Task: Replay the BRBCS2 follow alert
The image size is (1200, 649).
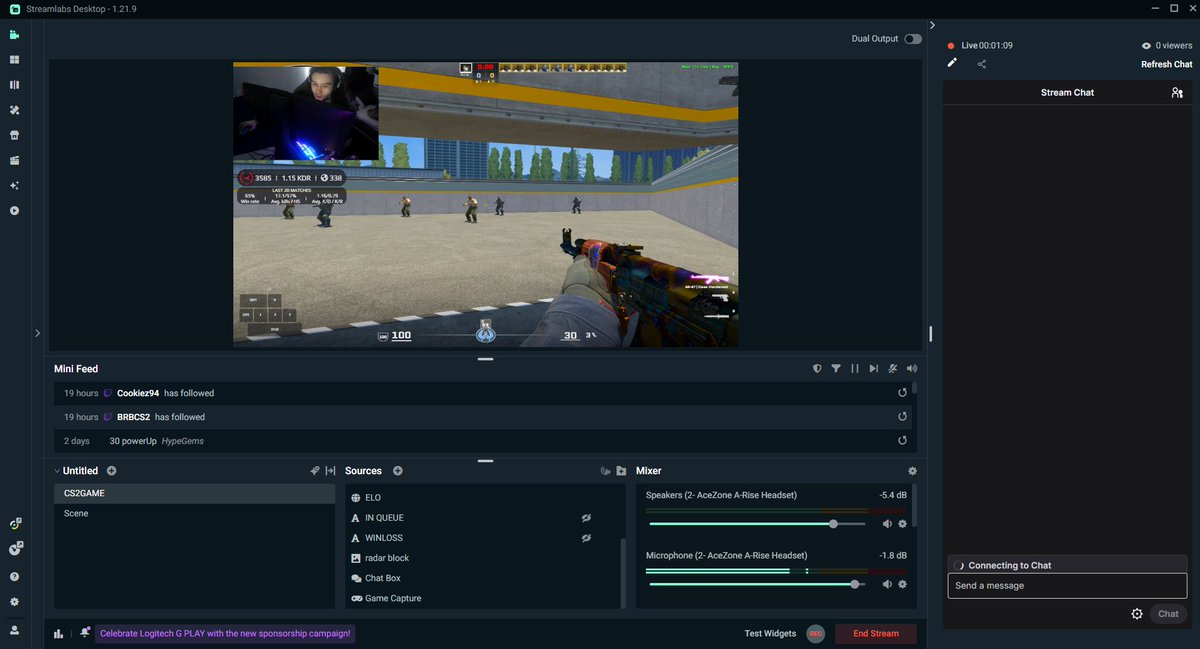Action: click(902, 417)
